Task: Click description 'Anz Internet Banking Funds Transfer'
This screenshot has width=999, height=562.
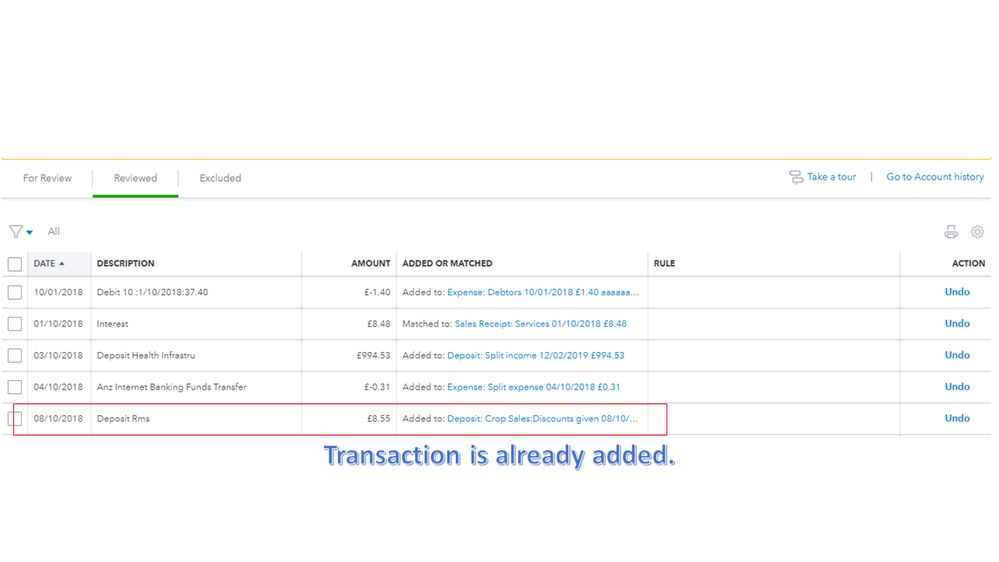Action: 171,387
